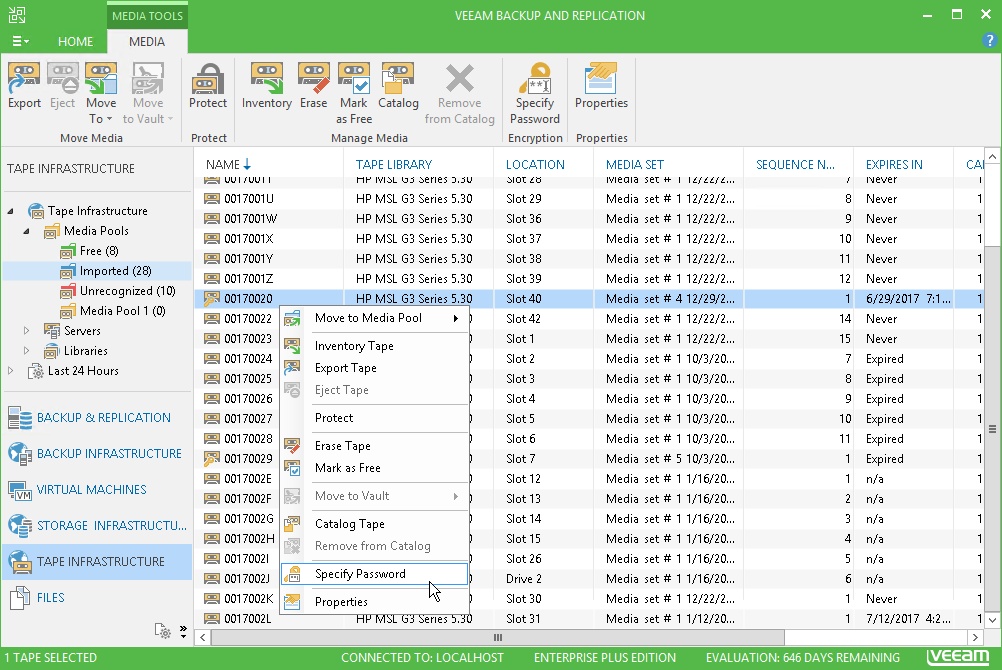Expand the Servers tree node

tap(26, 331)
